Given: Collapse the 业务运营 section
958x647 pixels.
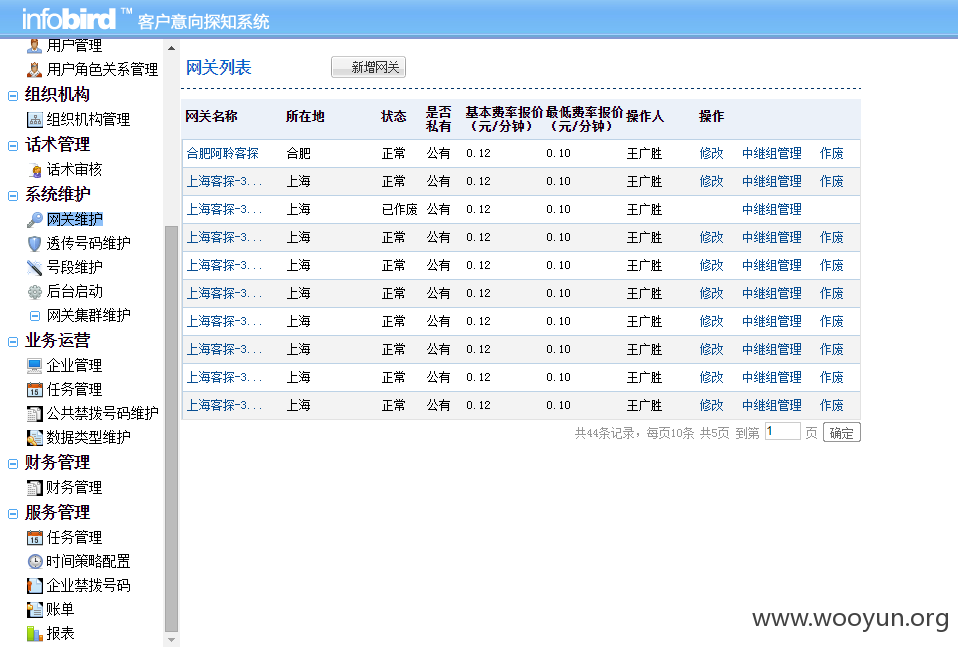Looking at the screenshot, I should point(13,342).
